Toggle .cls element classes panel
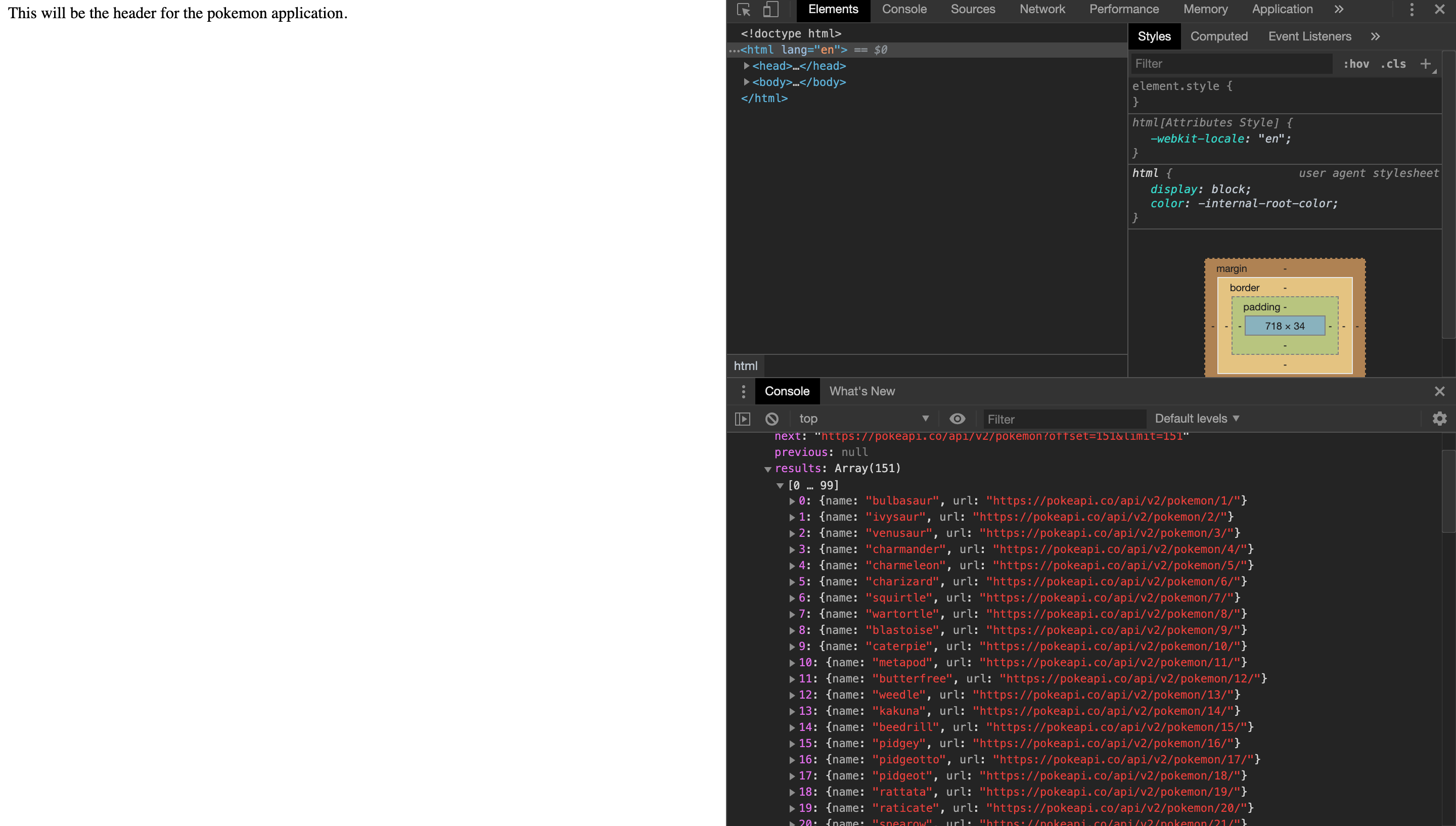The height and width of the screenshot is (826, 1456). [x=1394, y=64]
